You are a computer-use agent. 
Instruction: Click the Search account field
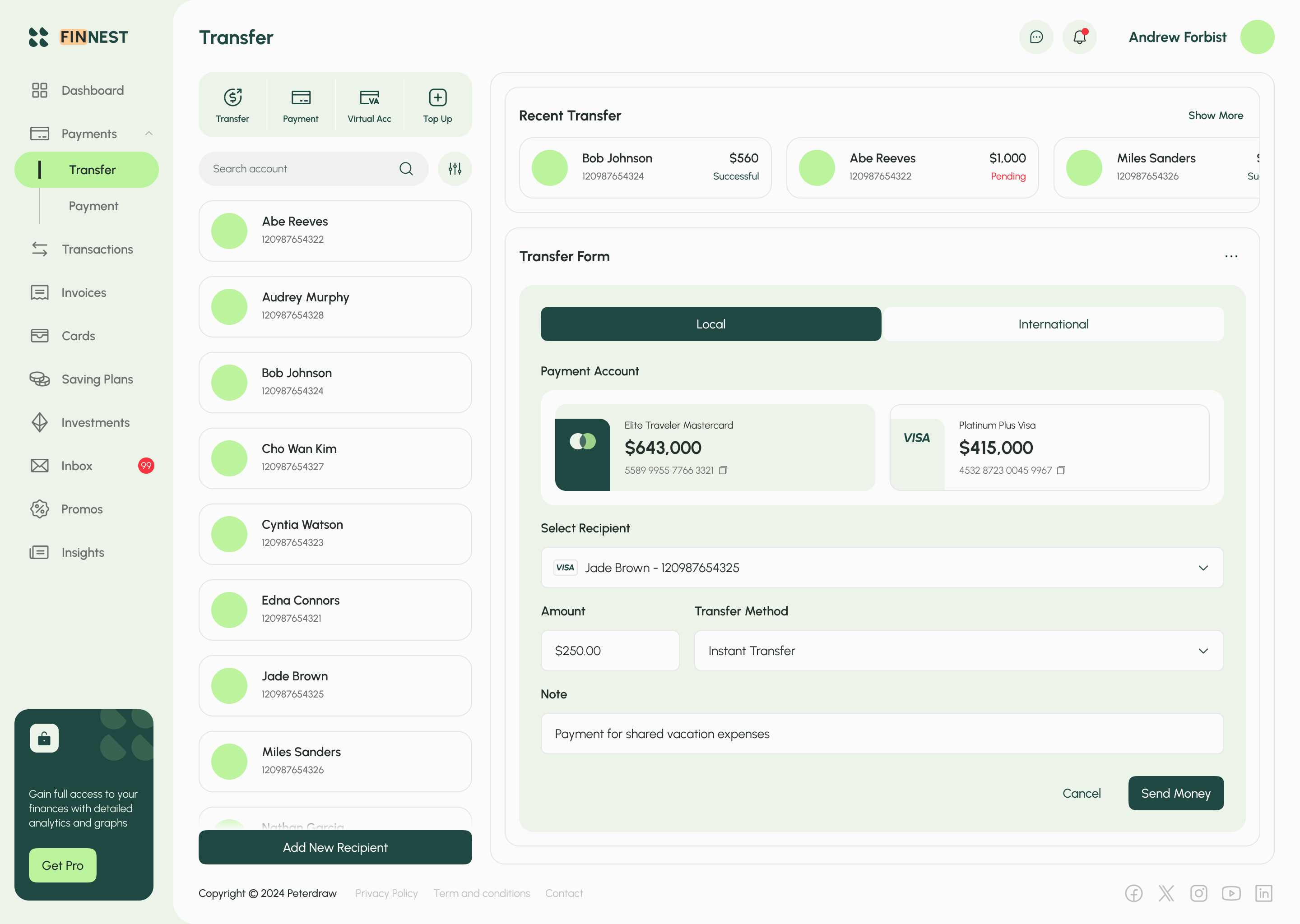pos(302,168)
